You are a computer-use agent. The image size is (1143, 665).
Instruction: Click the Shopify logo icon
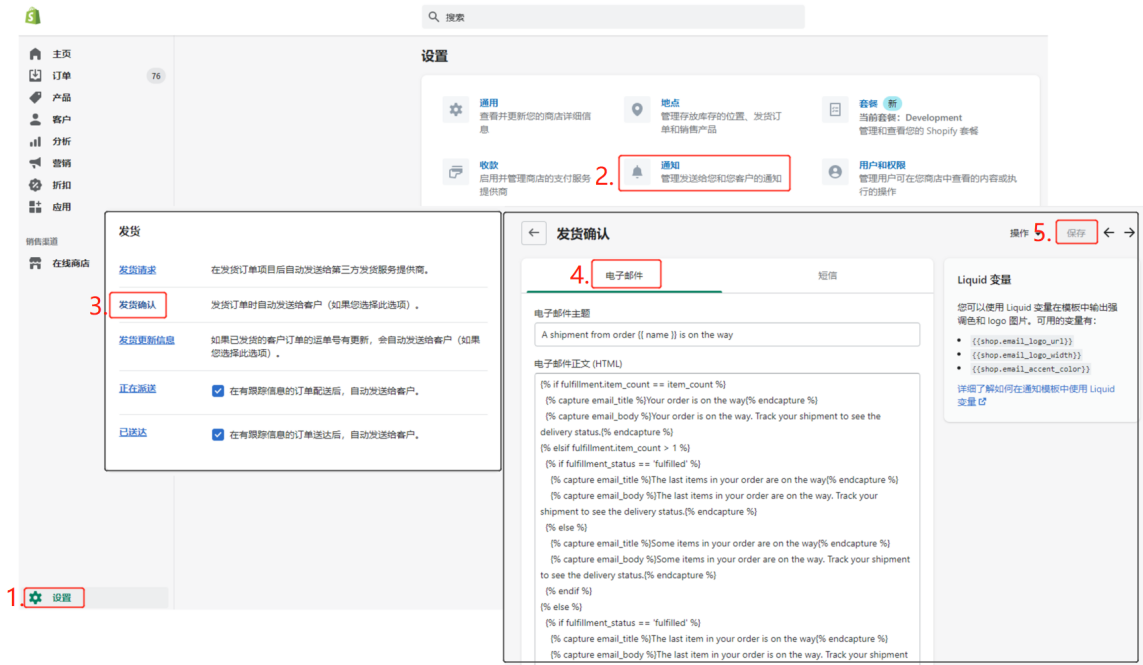(x=33, y=15)
